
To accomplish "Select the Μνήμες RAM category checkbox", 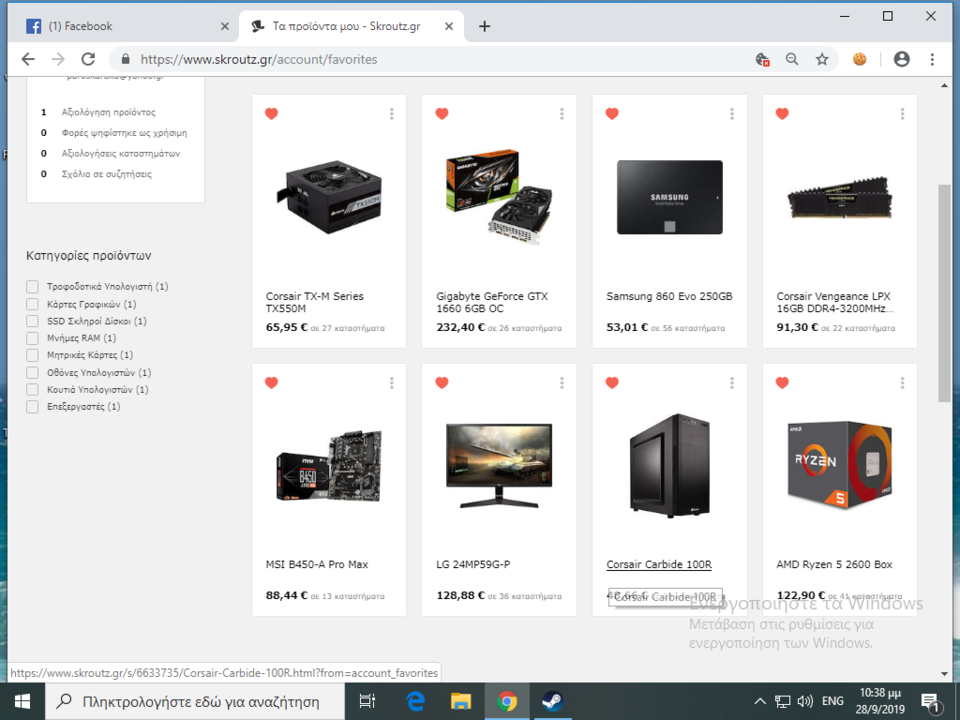I will tap(32, 338).
